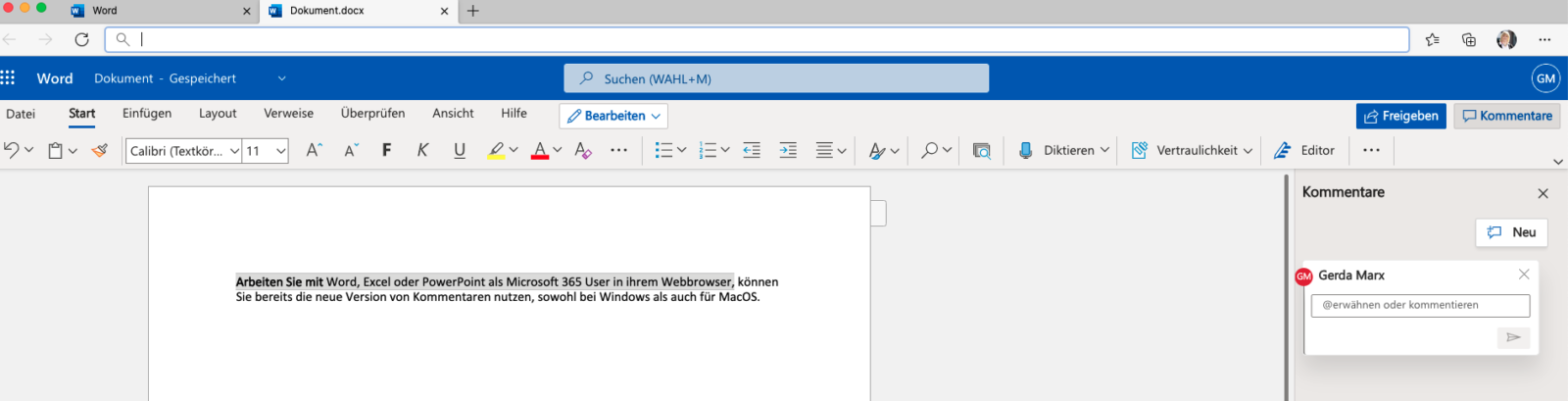Close the Kommentare pane
This screenshot has height=401, width=1568.
(1543, 193)
